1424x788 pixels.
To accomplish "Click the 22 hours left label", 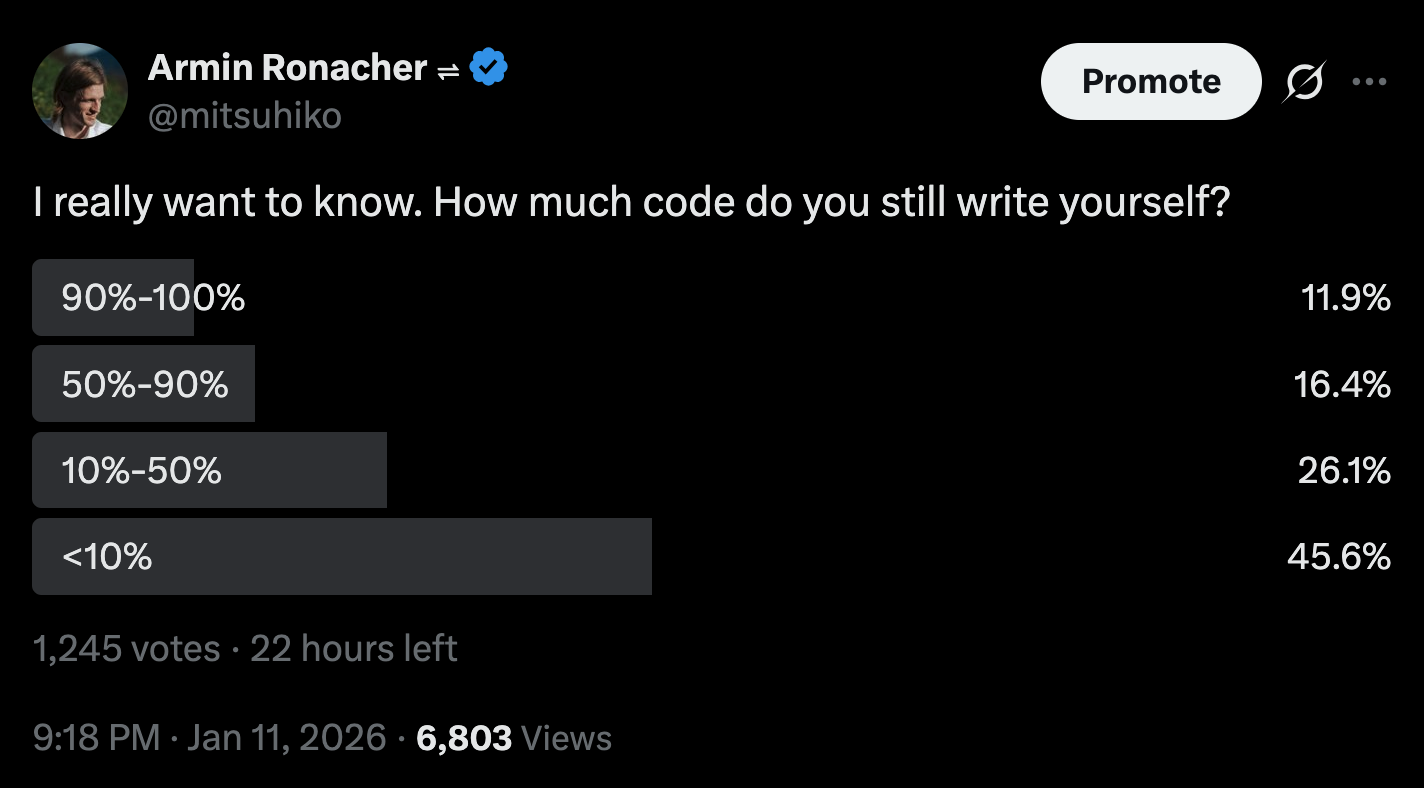I will click(x=353, y=649).
